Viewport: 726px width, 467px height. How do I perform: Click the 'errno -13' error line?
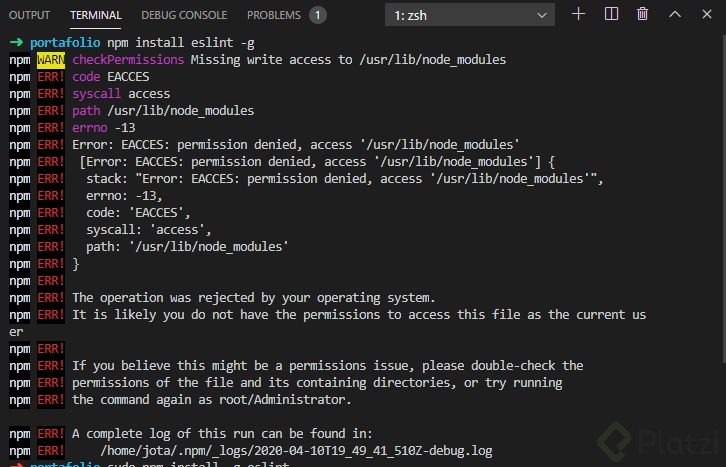(x=105, y=128)
